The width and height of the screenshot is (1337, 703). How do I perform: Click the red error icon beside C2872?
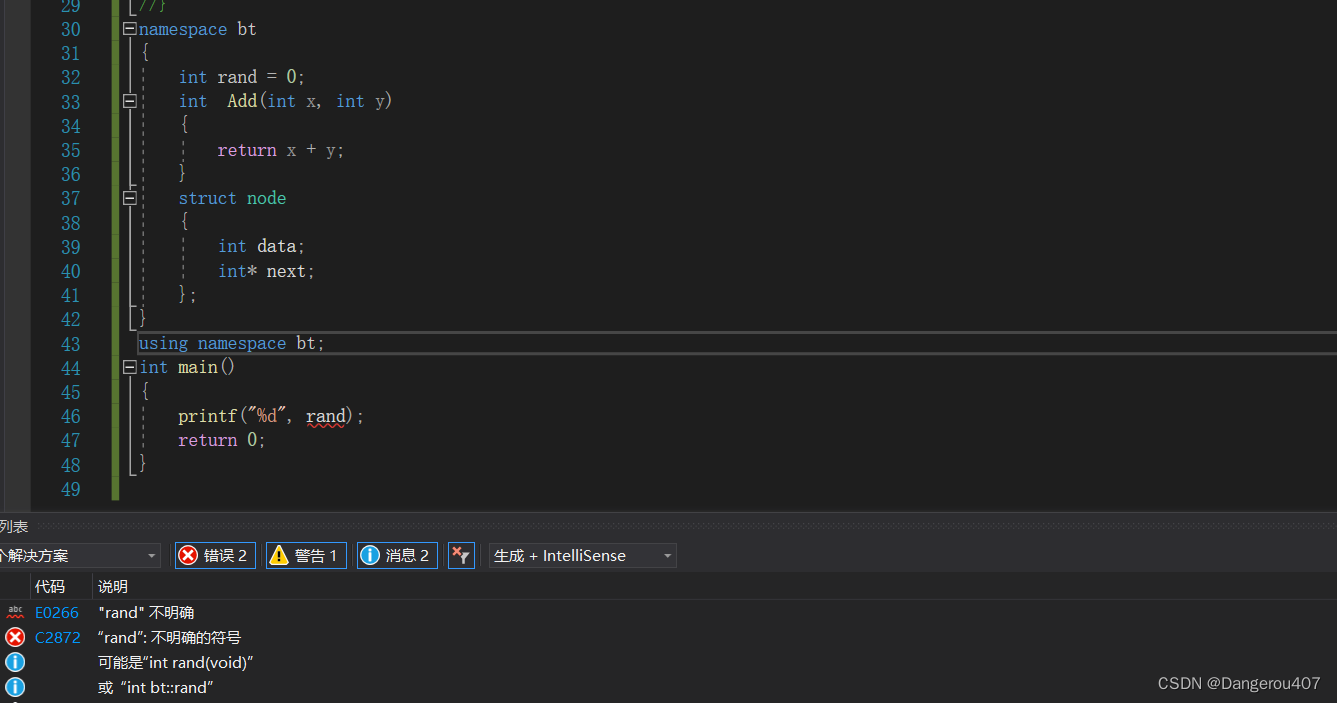tap(15, 637)
